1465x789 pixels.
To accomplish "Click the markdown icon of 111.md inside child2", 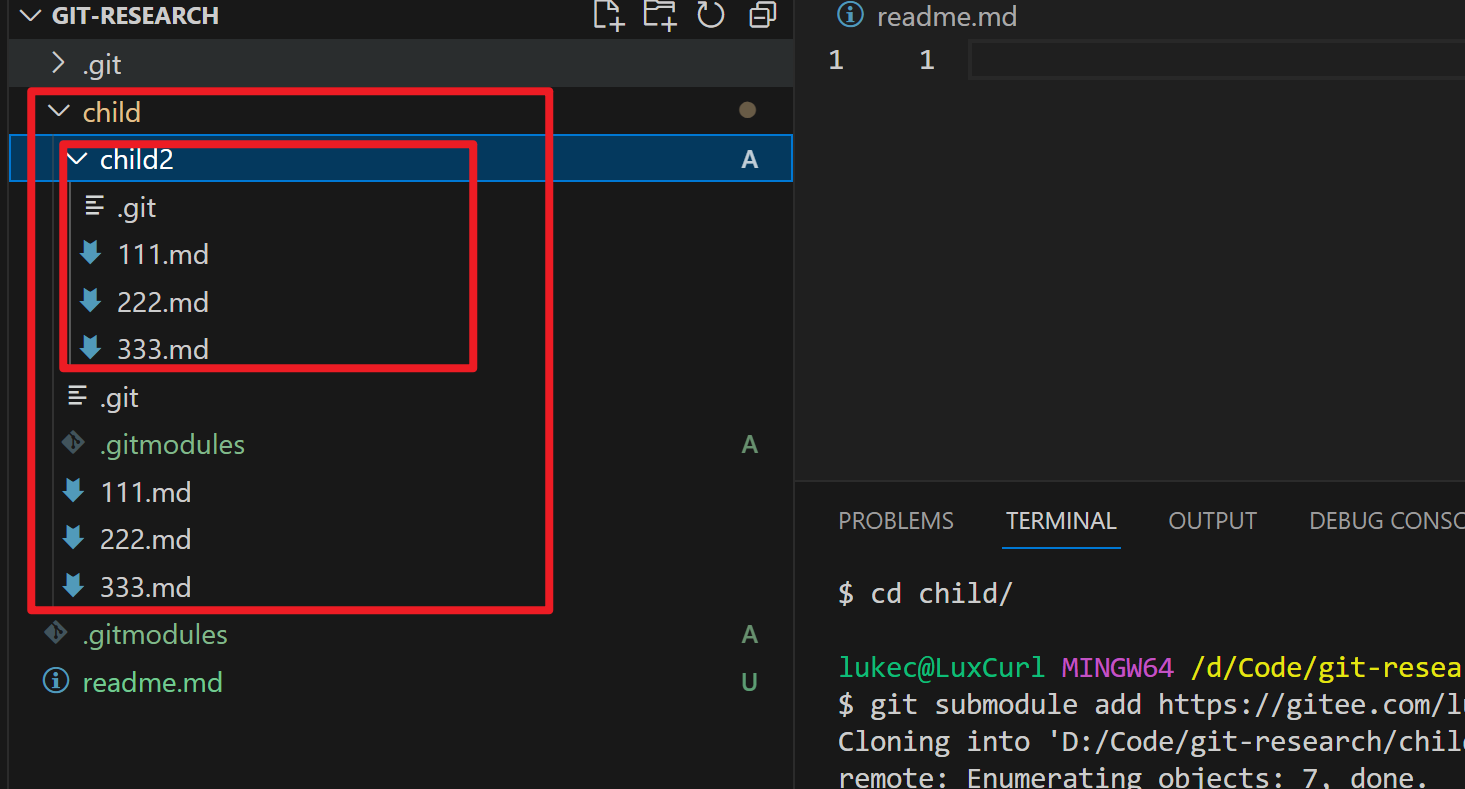I will click(91, 254).
